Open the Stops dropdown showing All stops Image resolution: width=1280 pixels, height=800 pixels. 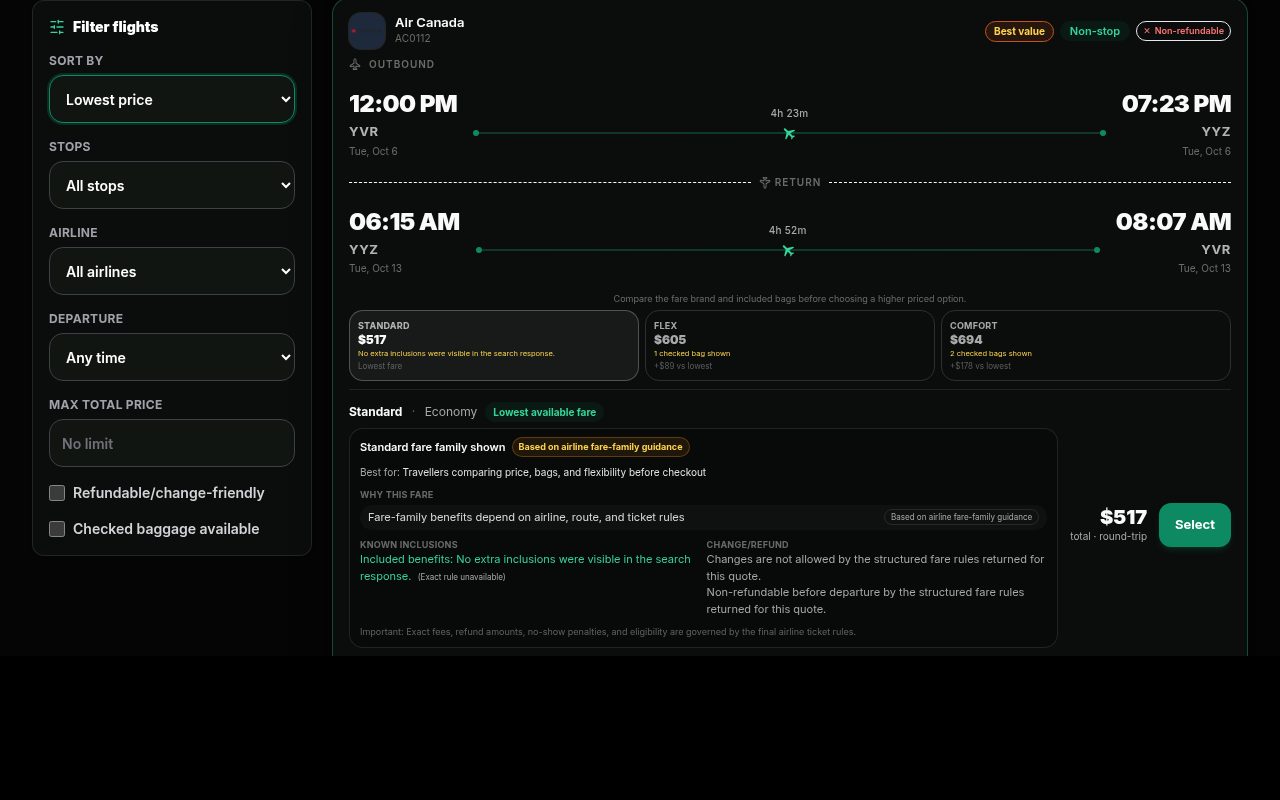pyautogui.click(x=172, y=185)
